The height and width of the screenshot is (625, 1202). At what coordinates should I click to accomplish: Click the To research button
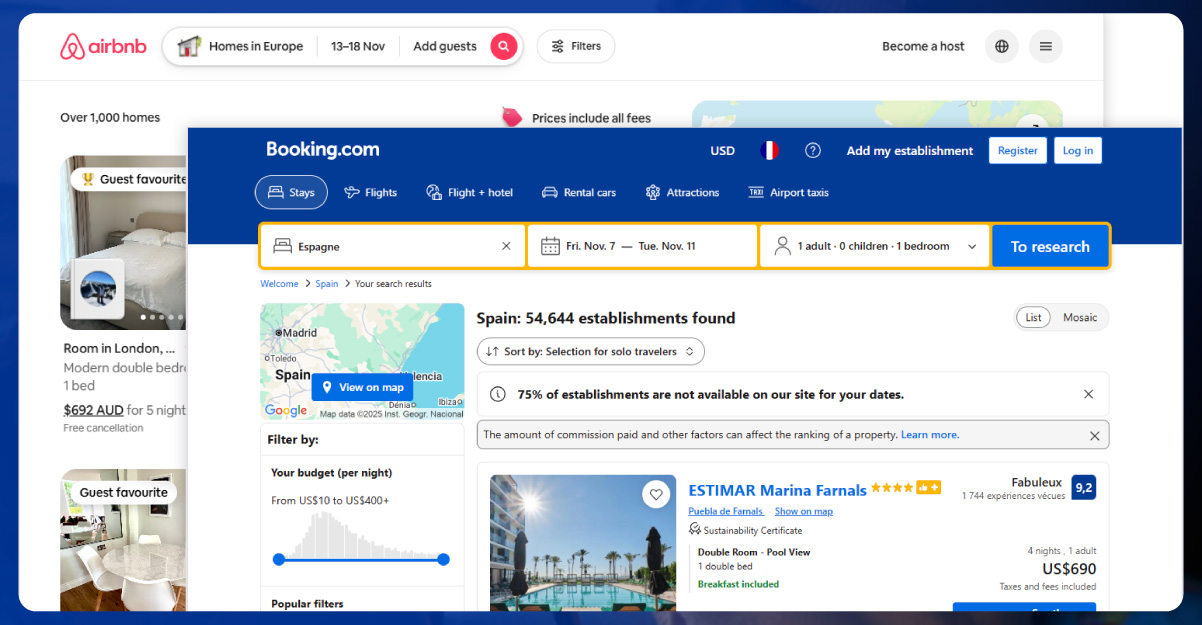(1049, 247)
